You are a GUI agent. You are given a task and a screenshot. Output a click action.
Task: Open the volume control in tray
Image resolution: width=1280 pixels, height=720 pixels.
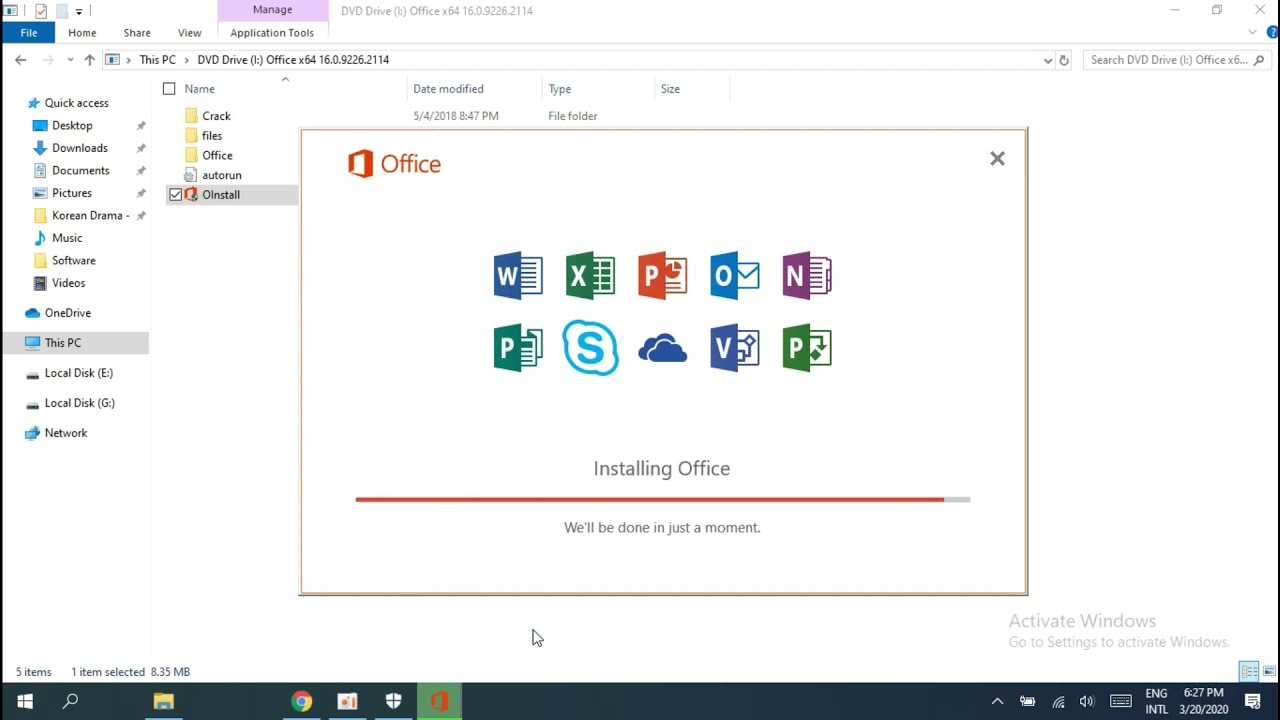click(1087, 702)
